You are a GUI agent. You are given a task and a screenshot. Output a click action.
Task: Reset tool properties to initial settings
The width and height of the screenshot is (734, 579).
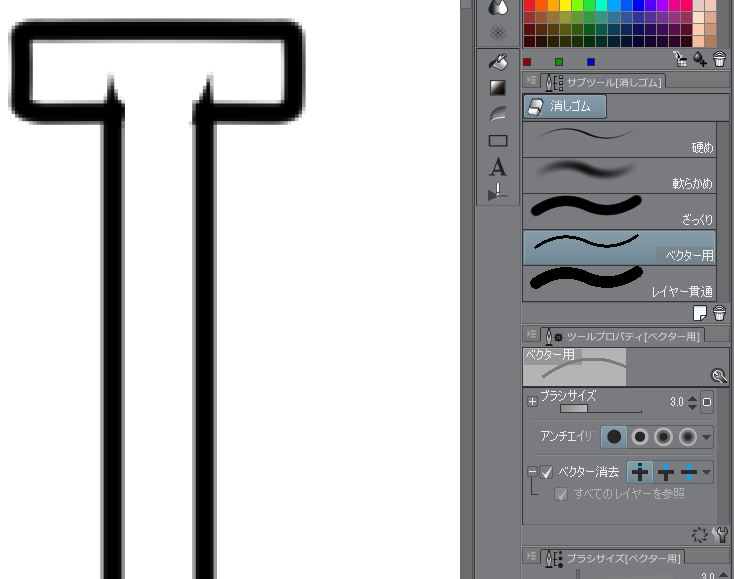point(699,534)
